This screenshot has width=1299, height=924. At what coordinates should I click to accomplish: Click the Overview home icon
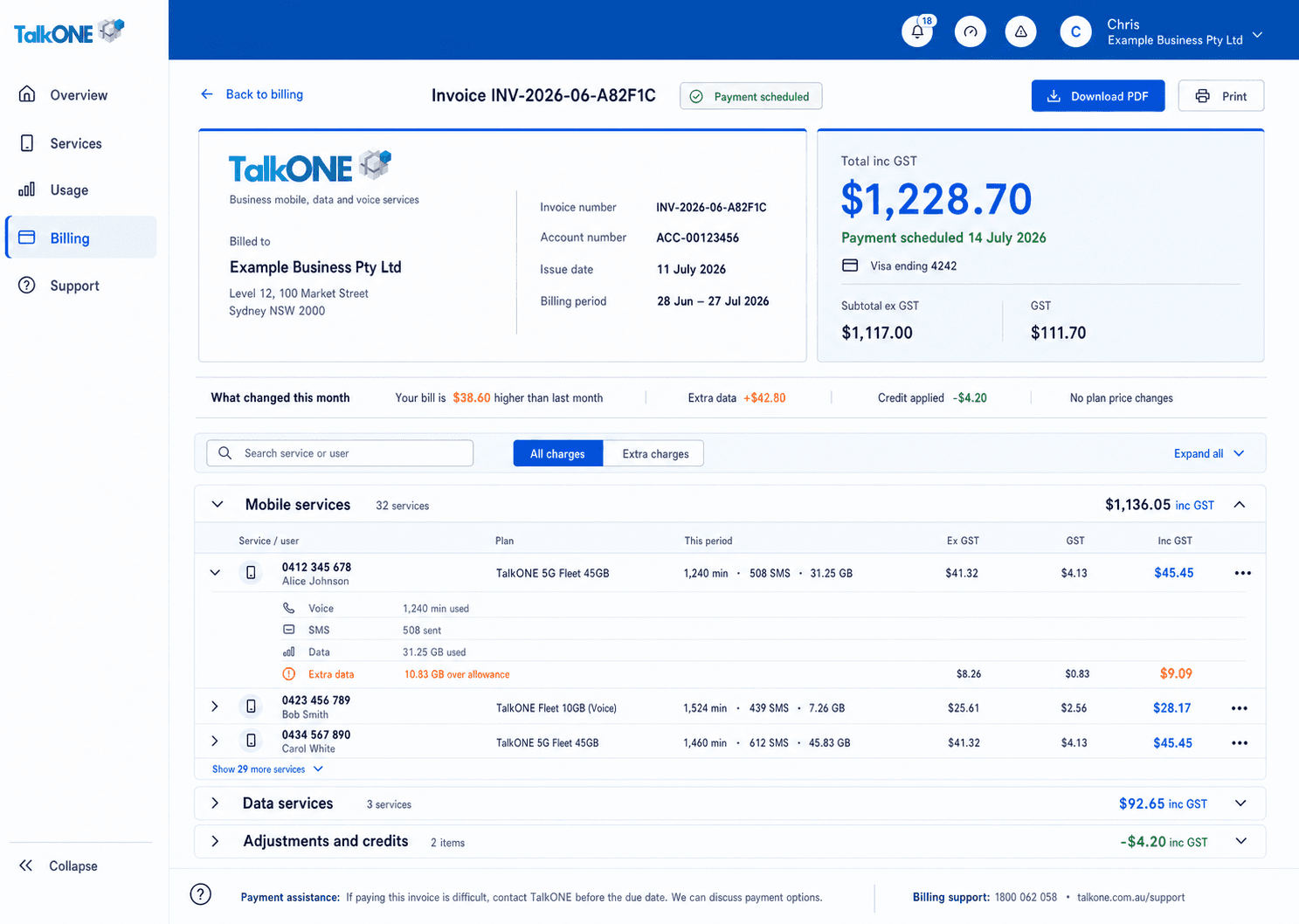tap(27, 94)
